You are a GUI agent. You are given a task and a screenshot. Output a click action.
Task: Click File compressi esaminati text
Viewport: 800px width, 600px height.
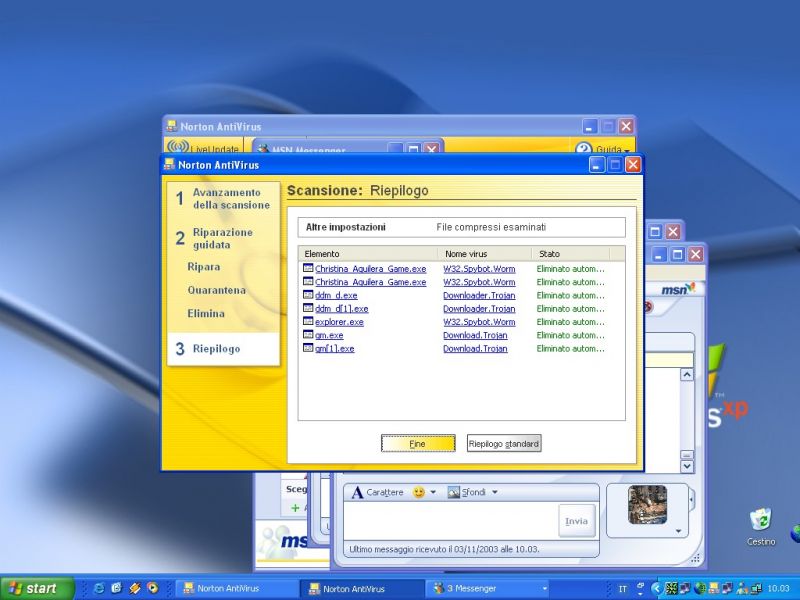coord(491,227)
